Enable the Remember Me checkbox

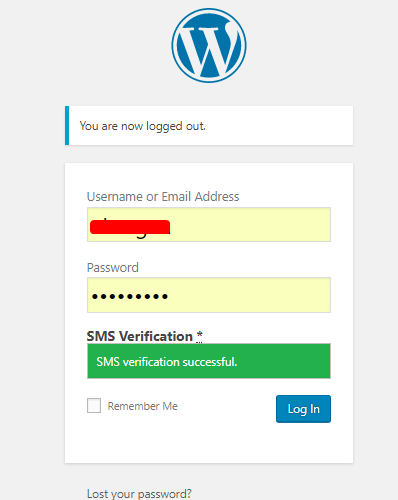point(94,406)
